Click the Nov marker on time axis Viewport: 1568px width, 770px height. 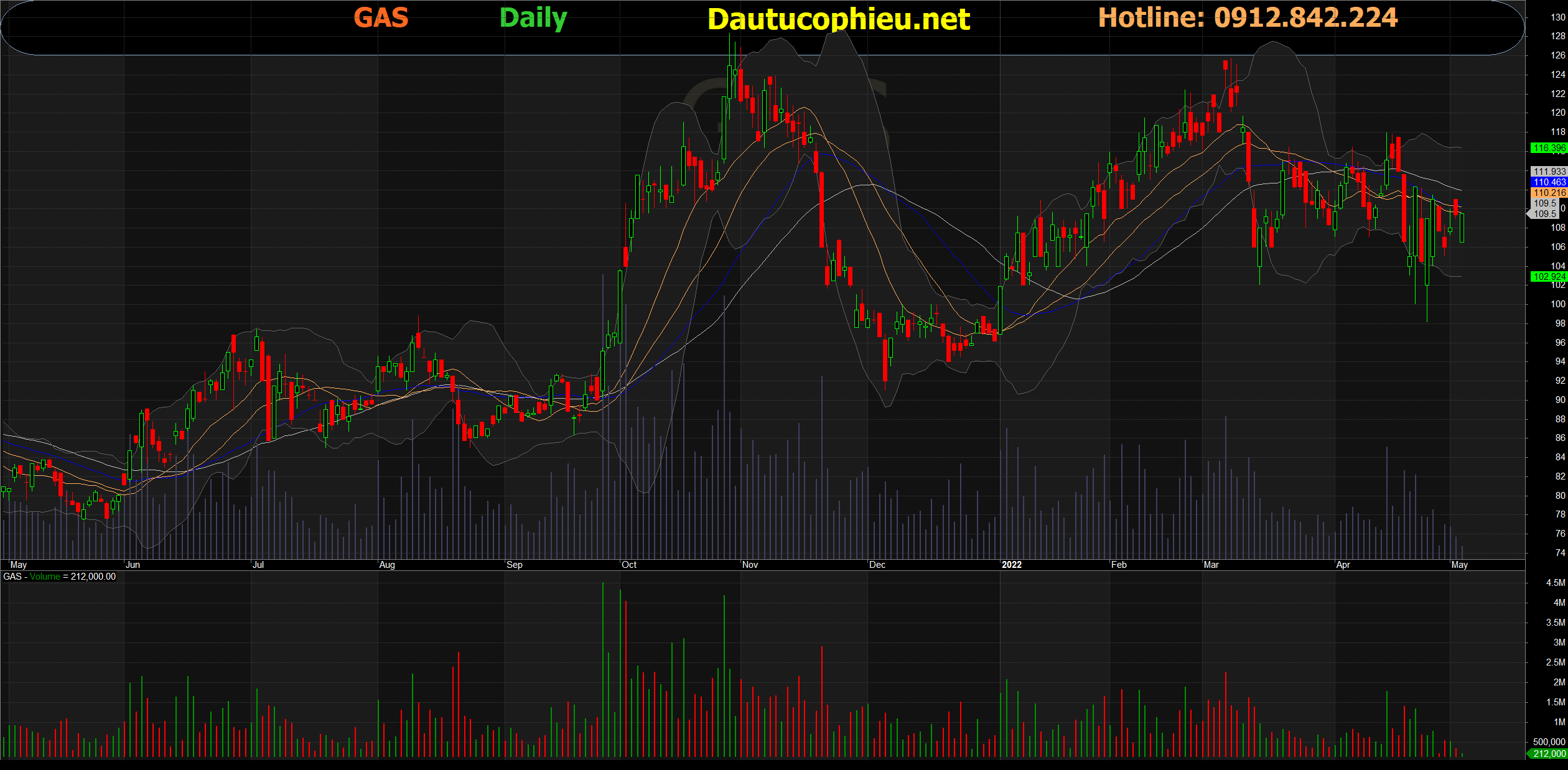click(750, 565)
